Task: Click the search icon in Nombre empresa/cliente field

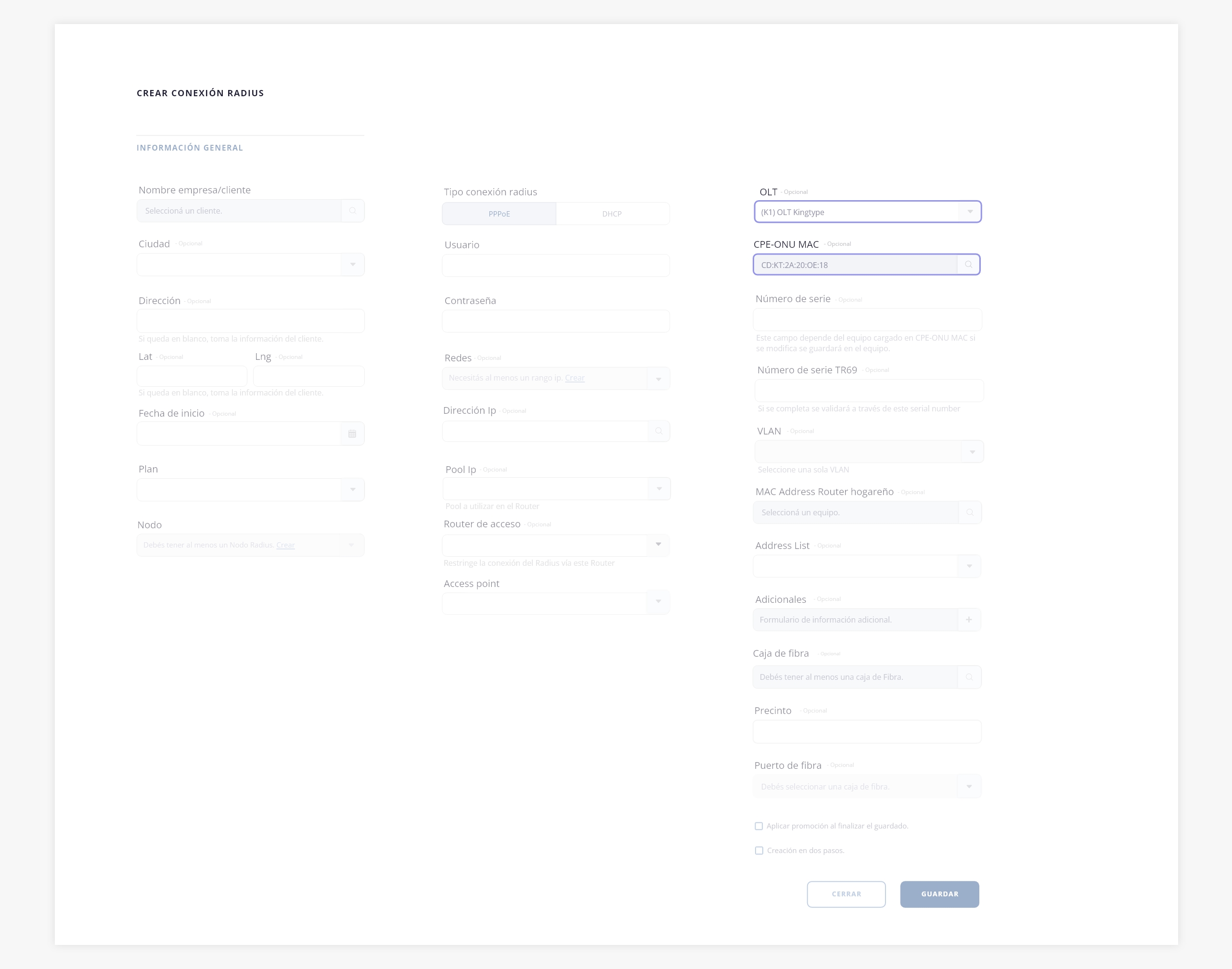Action: 352,210
